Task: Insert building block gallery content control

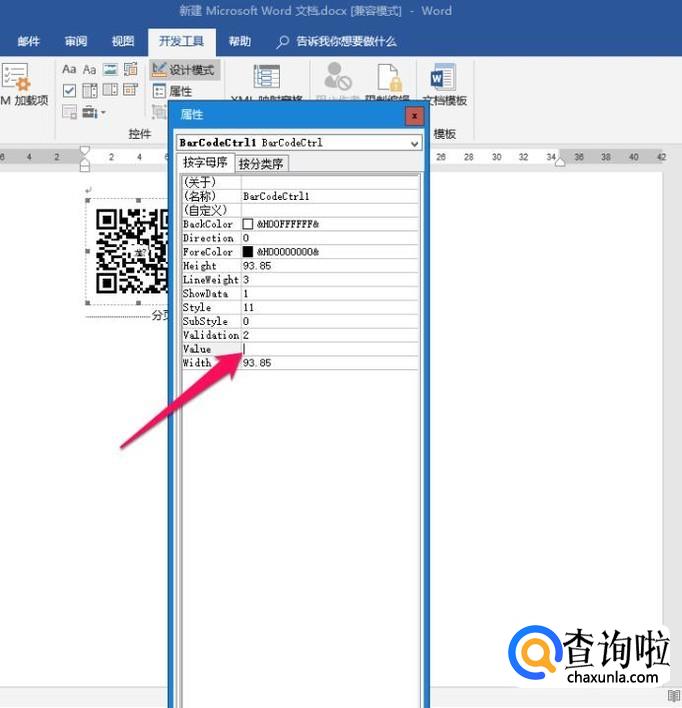Action: pos(131,69)
